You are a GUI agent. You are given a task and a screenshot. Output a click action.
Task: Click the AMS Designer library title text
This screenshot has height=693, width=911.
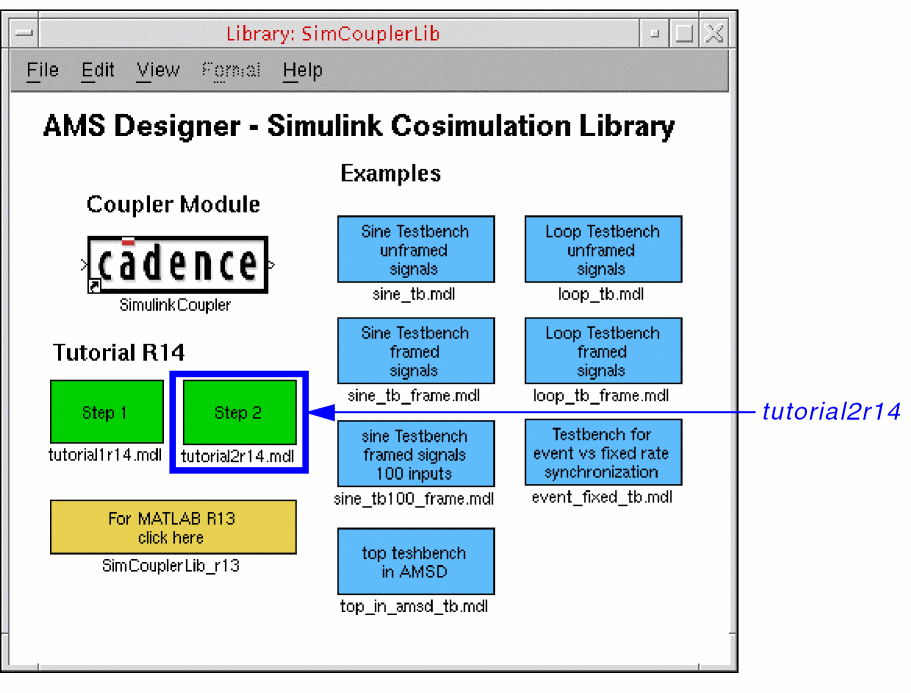click(x=359, y=126)
